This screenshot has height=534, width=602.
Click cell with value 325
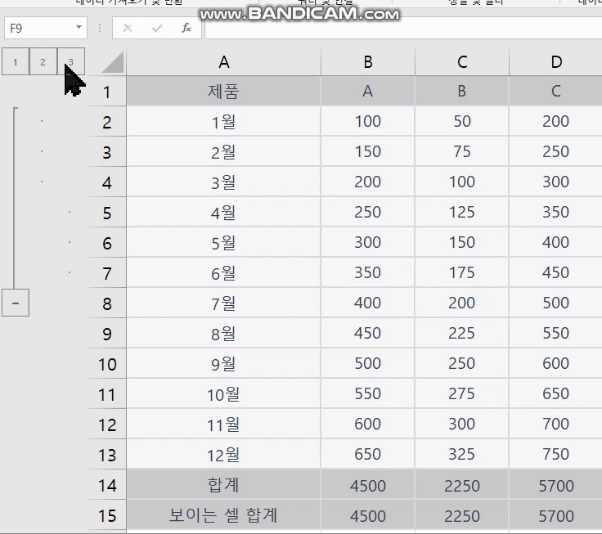pos(462,455)
